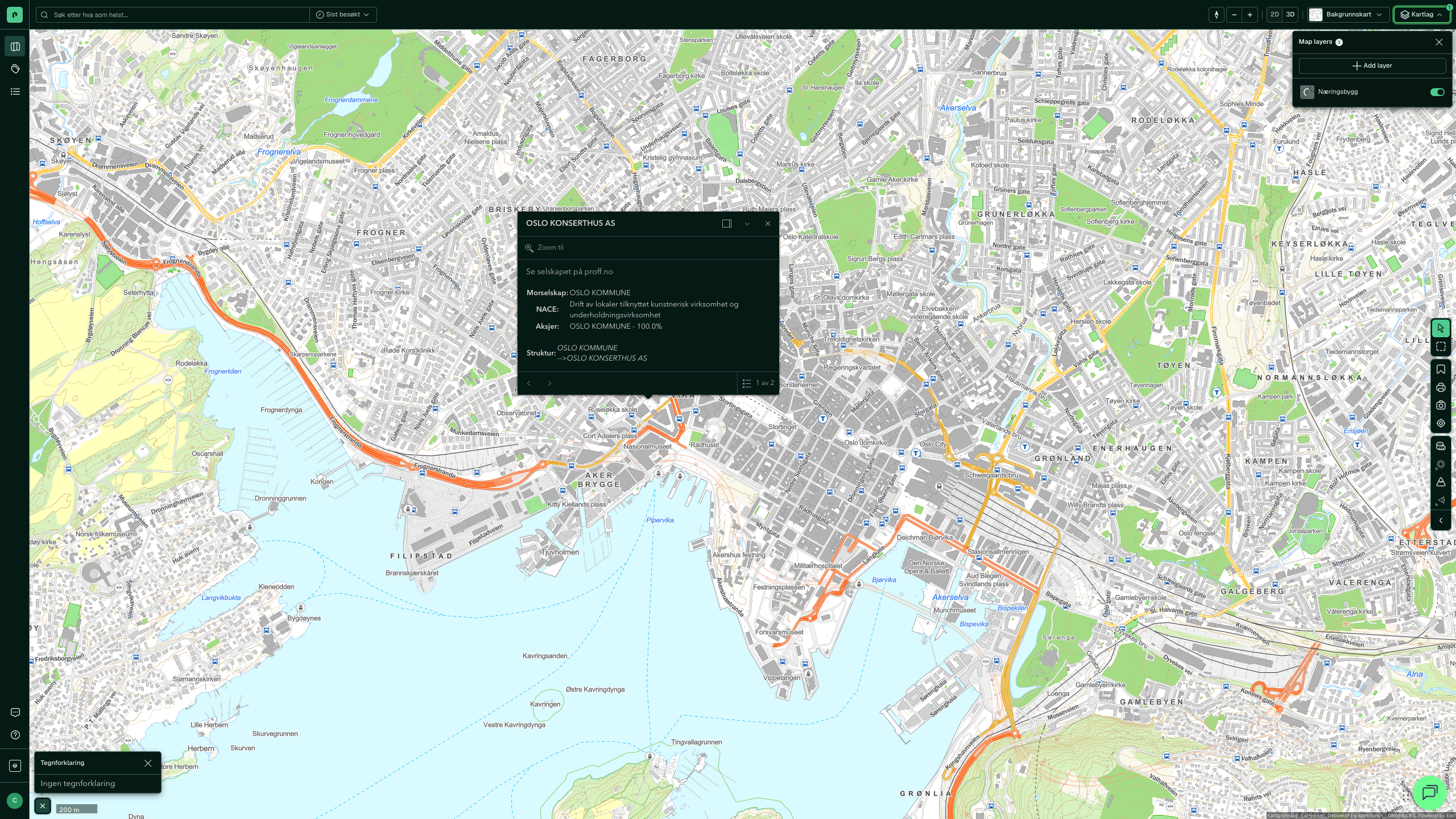Close the OSLO KONSERTHUS AS popup

point(768,224)
